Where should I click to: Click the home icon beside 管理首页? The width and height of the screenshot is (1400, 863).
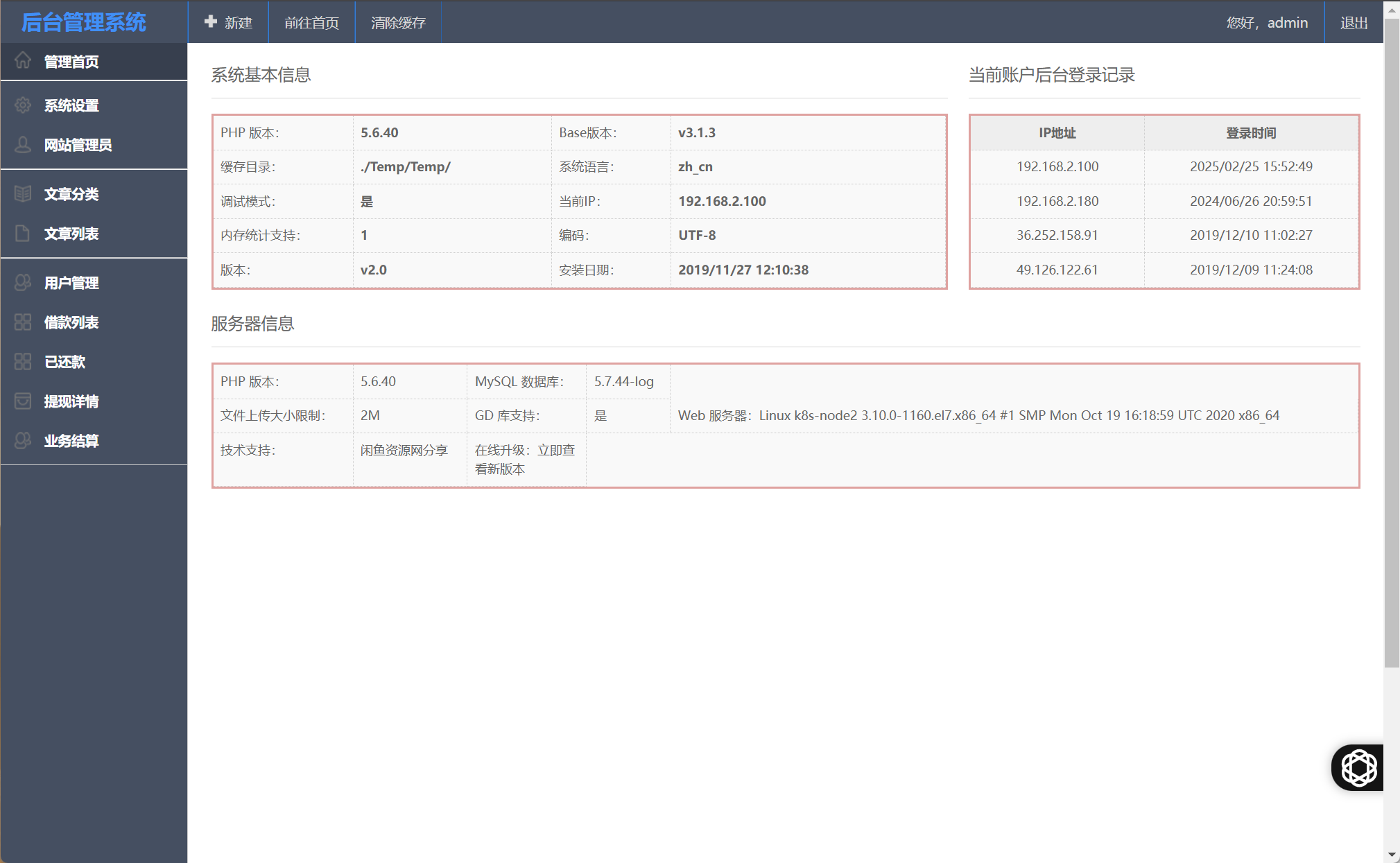click(x=23, y=61)
